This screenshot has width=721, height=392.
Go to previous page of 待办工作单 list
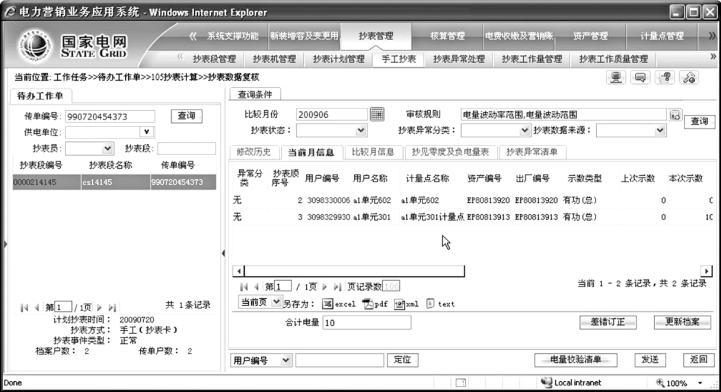(37, 307)
